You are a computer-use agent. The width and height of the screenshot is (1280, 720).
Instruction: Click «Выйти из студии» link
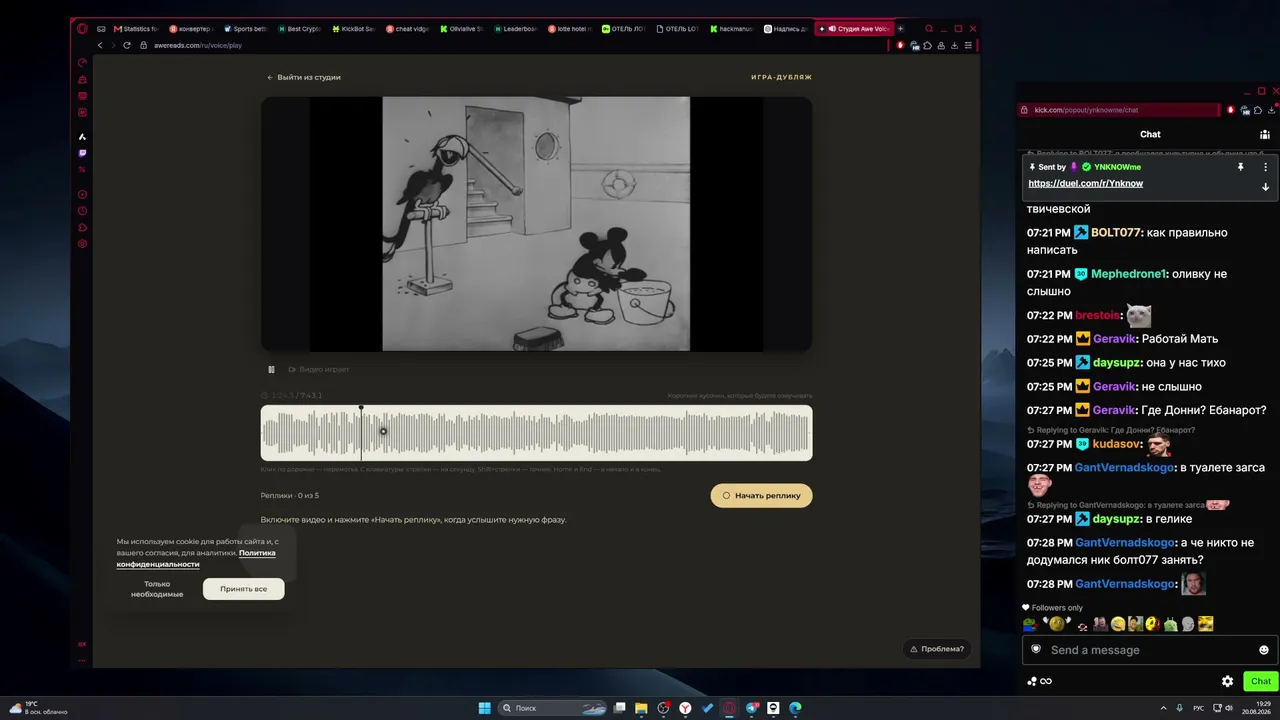tap(304, 77)
